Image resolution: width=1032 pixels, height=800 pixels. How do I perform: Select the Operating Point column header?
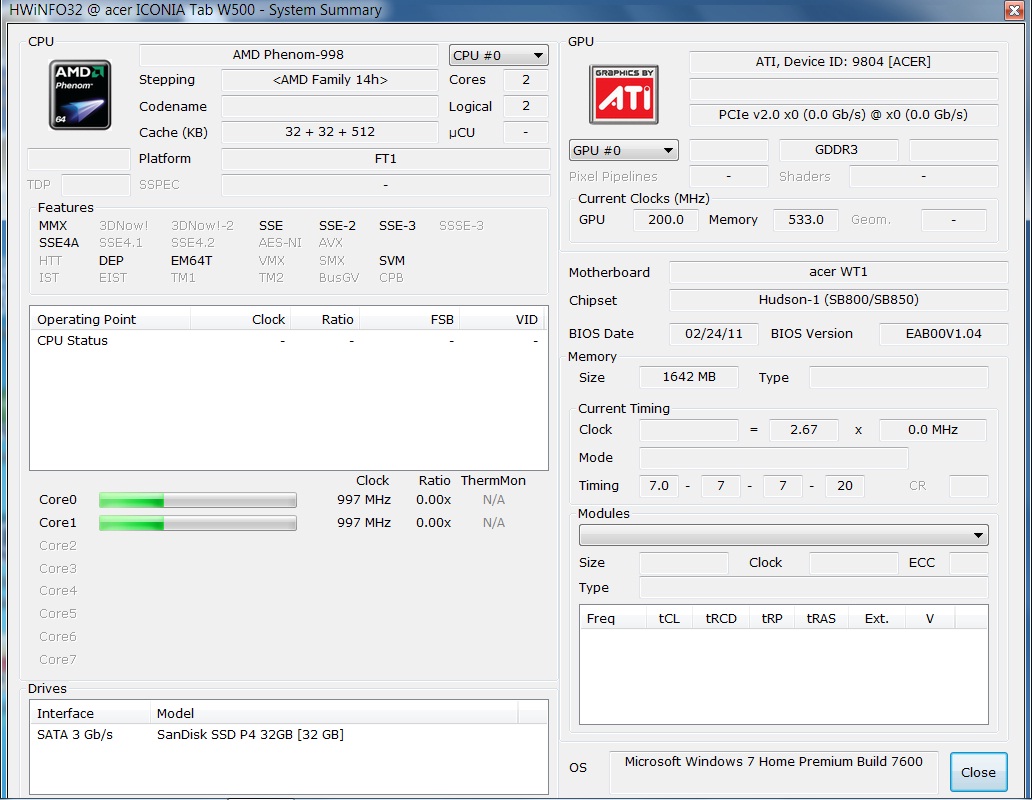coord(110,319)
